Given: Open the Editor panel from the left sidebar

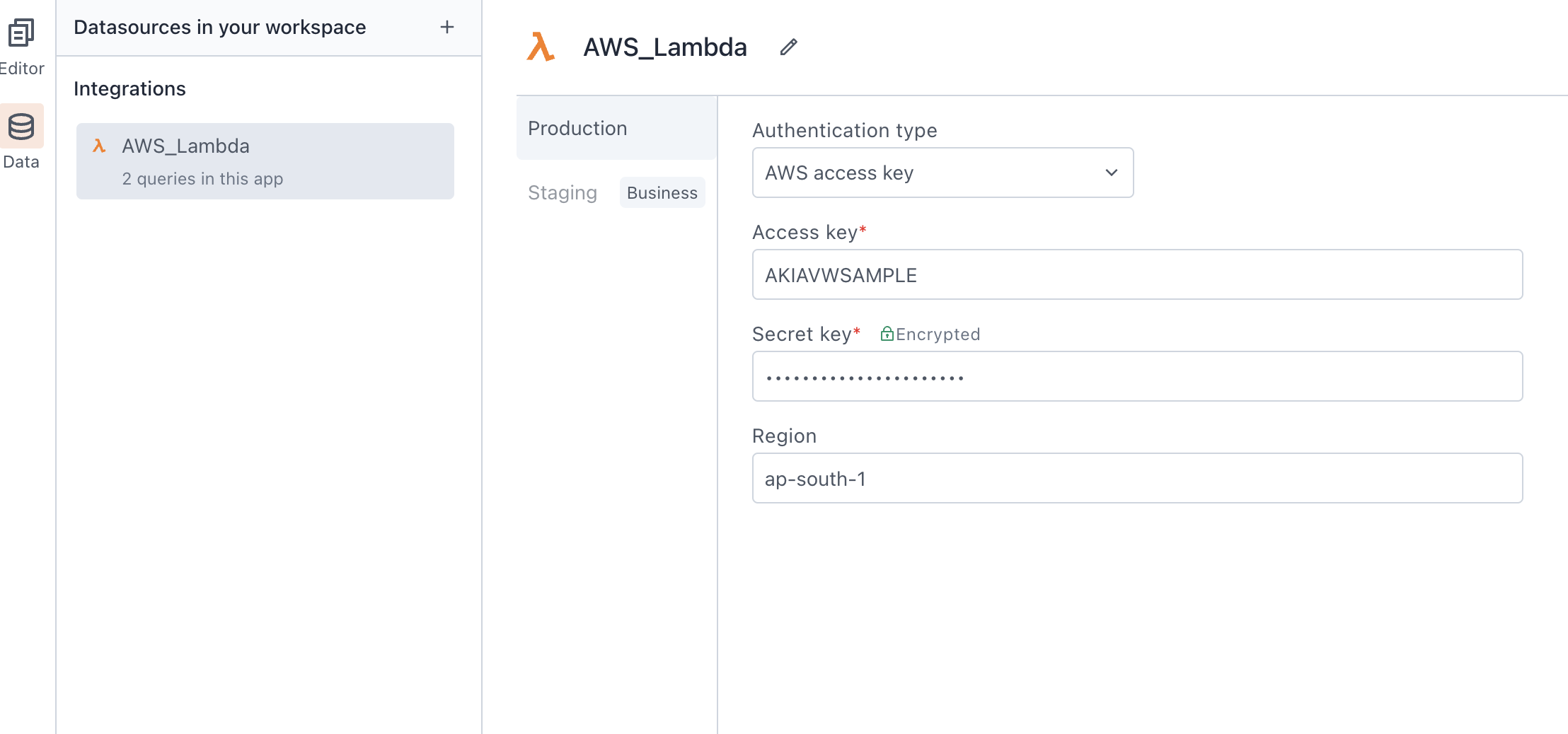Looking at the screenshot, I should click(x=22, y=42).
